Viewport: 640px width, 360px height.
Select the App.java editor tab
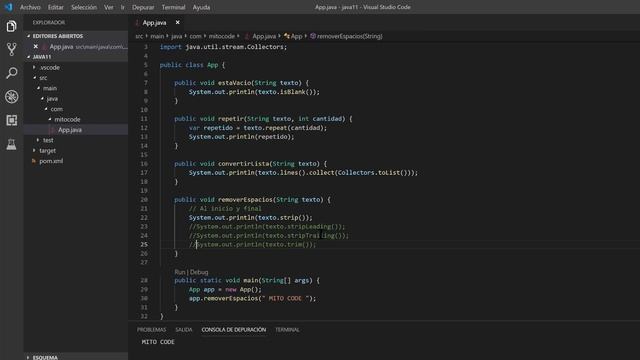tap(154, 23)
